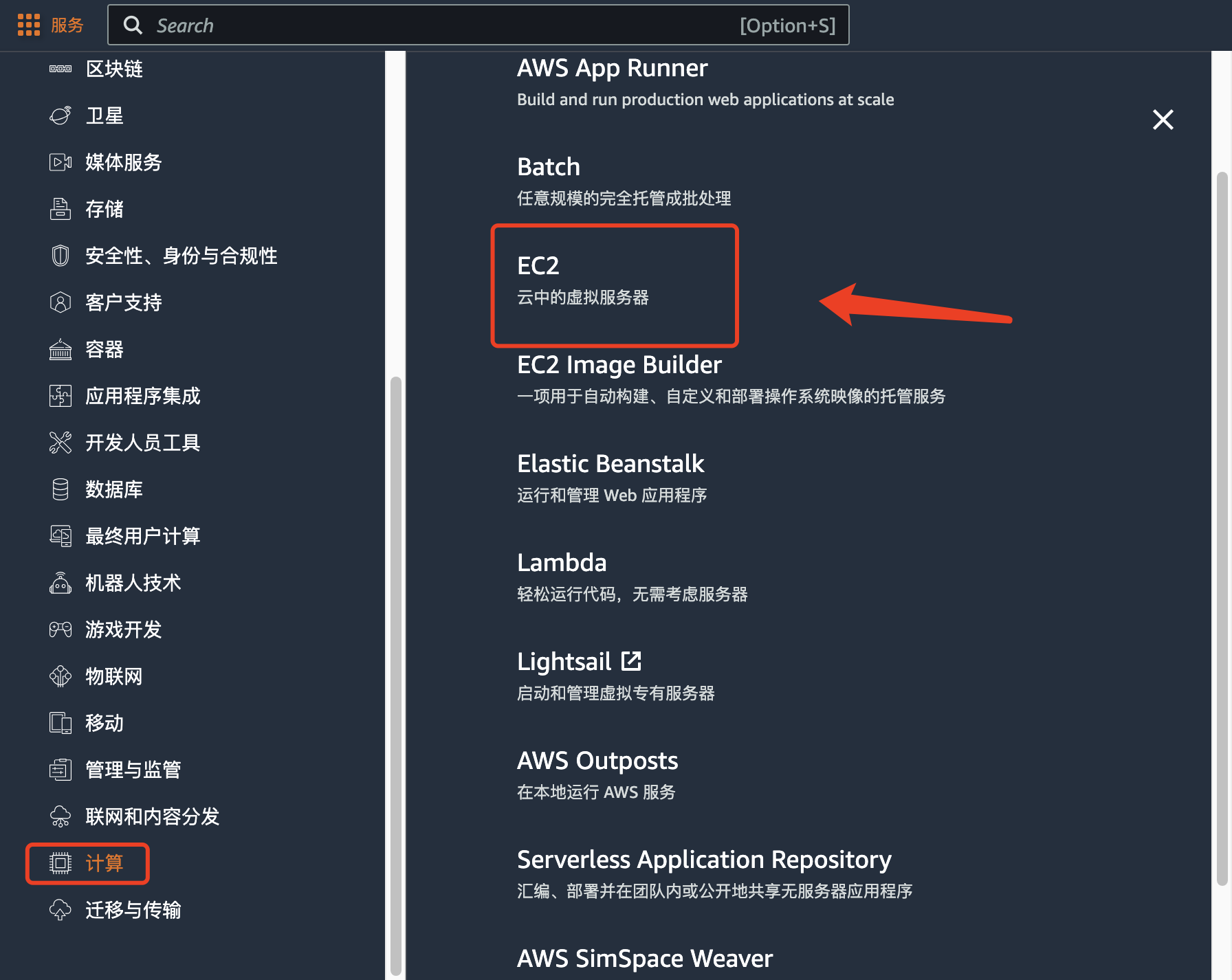This screenshot has width=1232, height=980.
Task: Click the Security shield icon
Action: click(60, 256)
